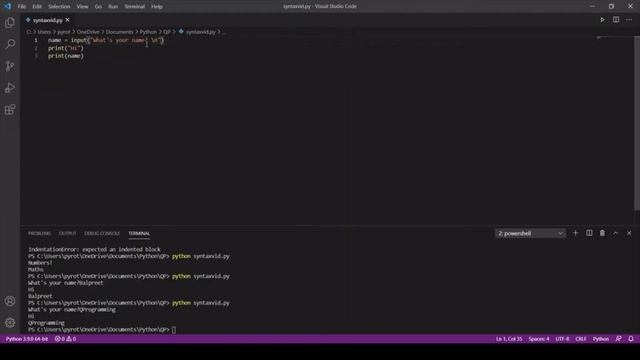The width and height of the screenshot is (640, 360).
Task: Open the Explorer view in activity bar
Action: tap(10, 22)
